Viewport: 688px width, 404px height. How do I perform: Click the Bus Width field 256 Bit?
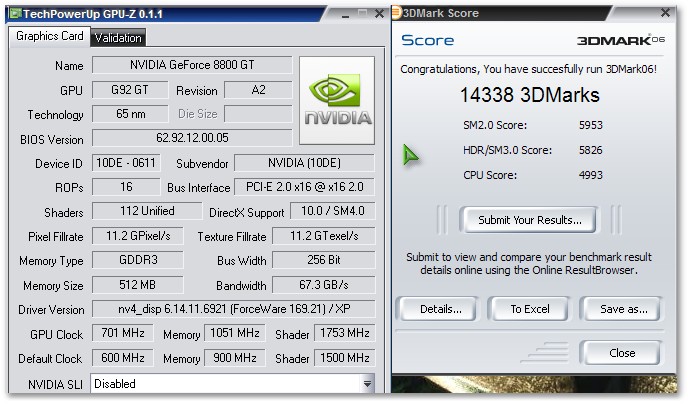(x=324, y=260)
